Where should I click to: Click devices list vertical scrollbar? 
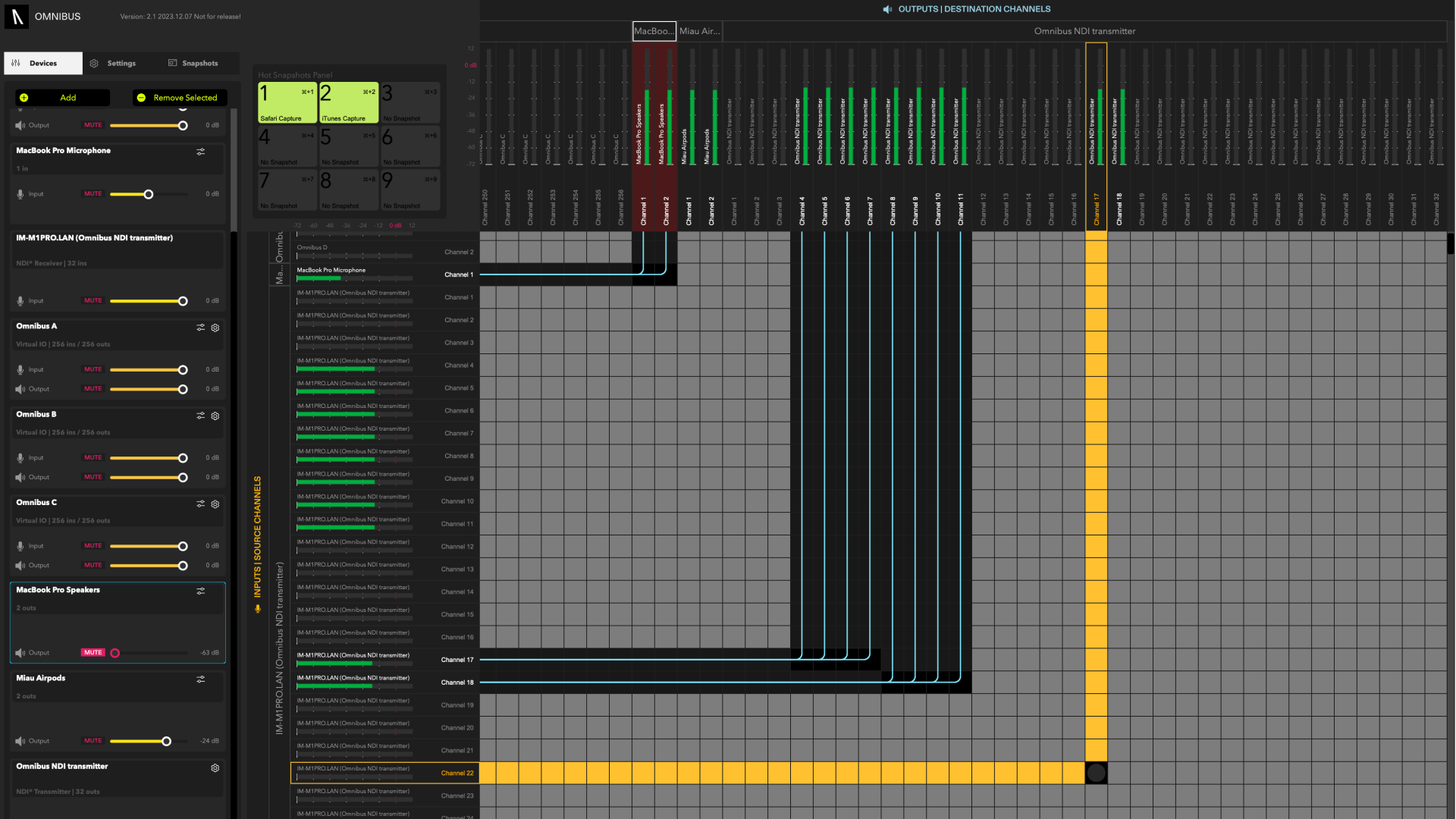point(234,171)
